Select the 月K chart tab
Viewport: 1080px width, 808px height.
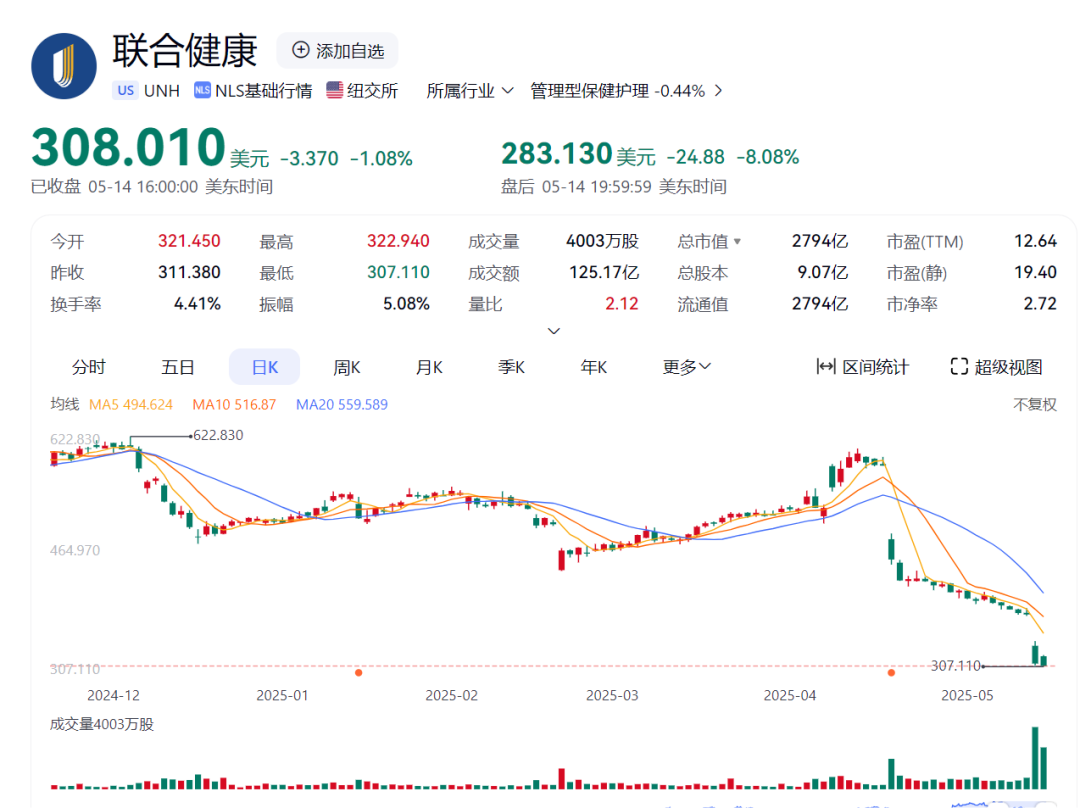[x=429, y=367]
